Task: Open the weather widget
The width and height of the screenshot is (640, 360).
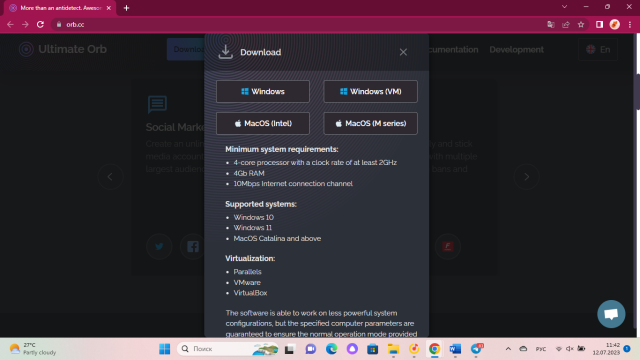Action: [x=33, y=349]
